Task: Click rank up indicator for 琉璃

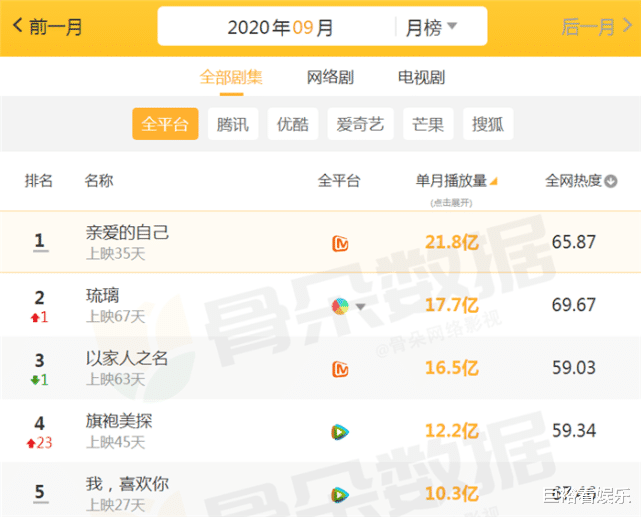Action: click(39, 317)
